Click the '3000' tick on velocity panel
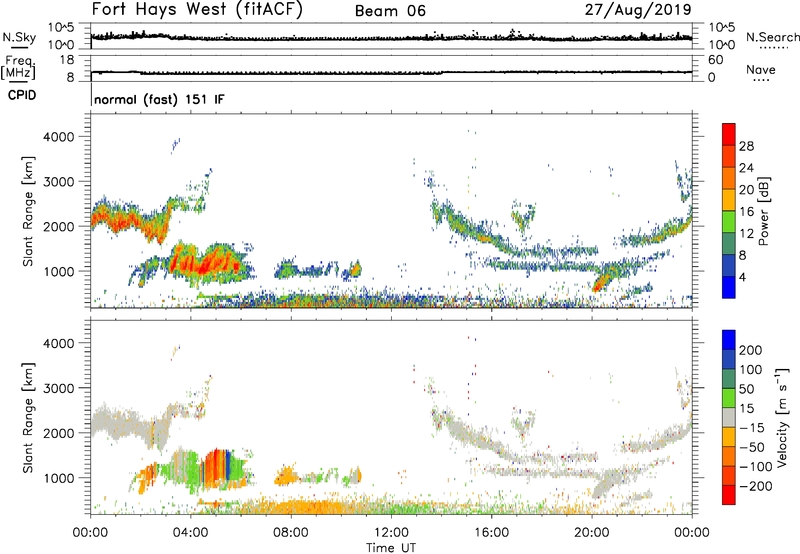The height and width of the screenshot is (554, 800). [59, 388]
